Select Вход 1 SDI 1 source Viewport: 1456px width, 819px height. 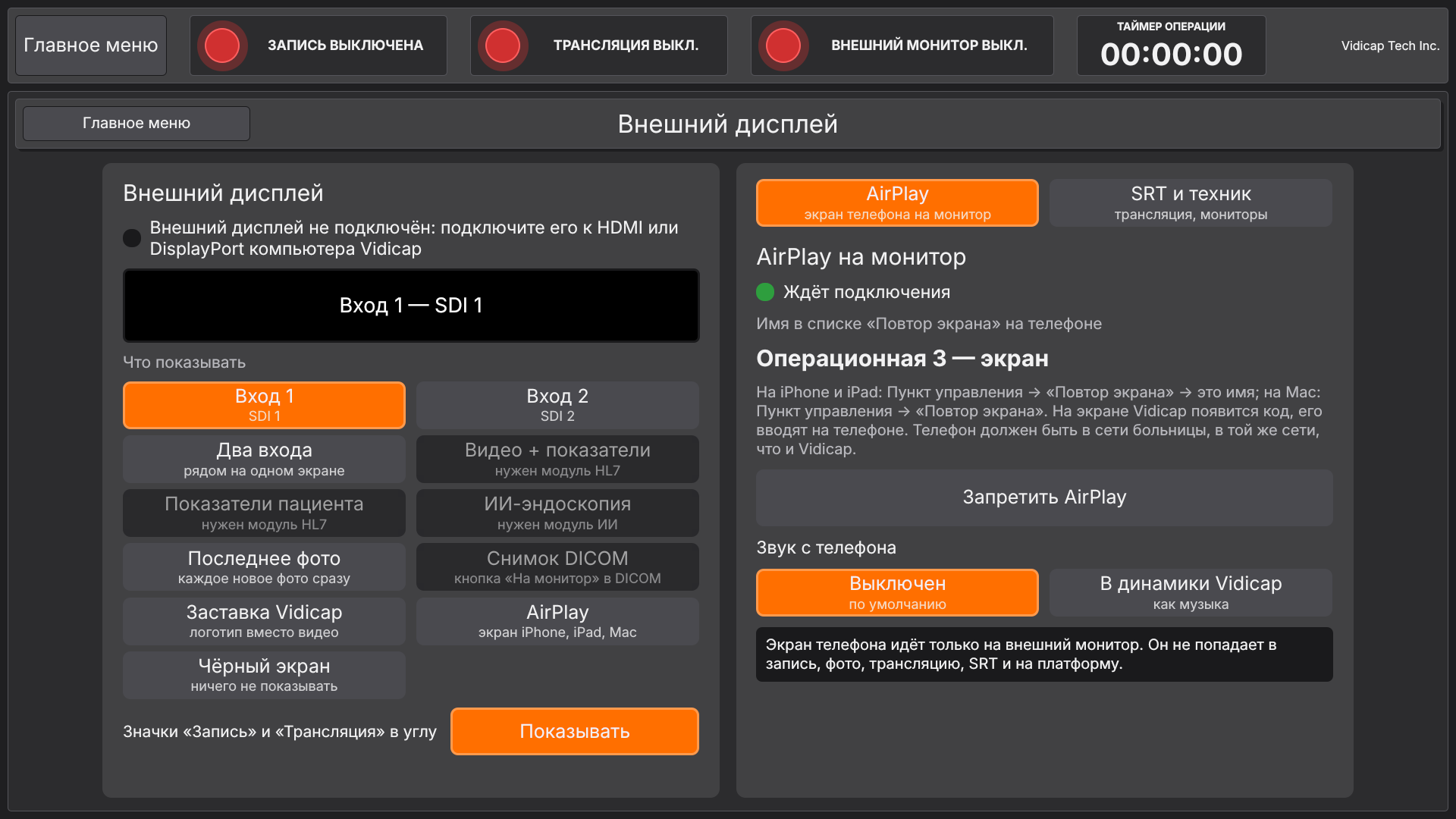click(264, 405)
